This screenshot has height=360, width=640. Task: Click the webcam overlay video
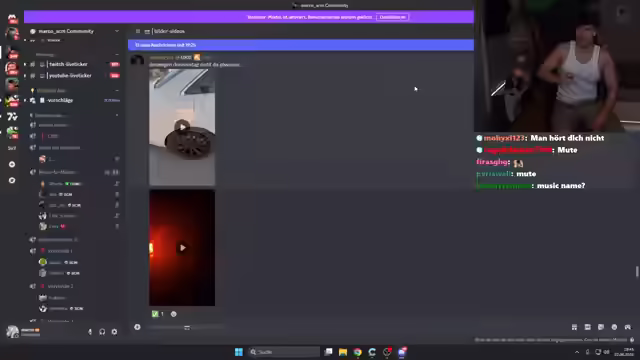click(x=557, y=66)
